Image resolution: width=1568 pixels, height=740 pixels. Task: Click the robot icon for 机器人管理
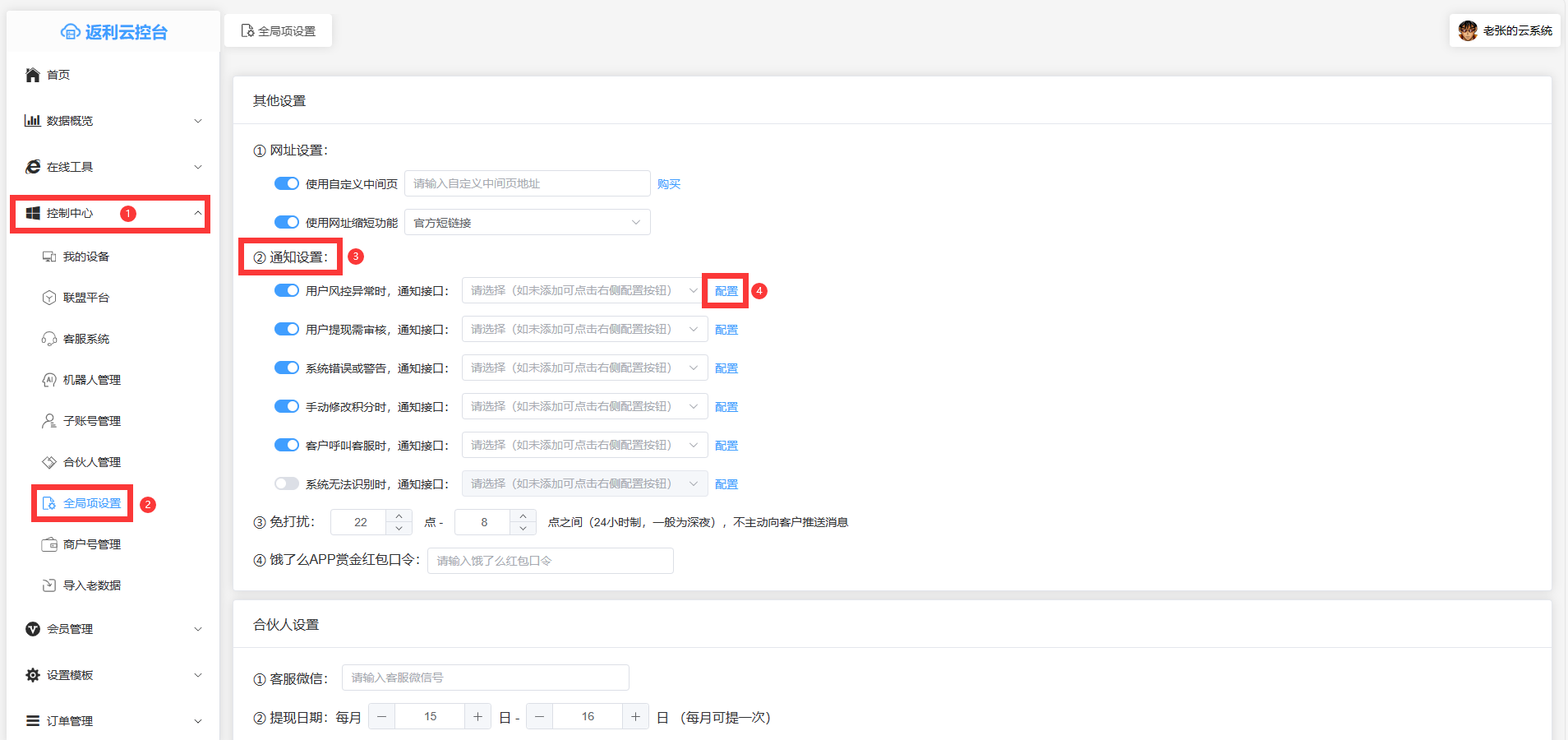pyautogui.click(x=49, y=380)
